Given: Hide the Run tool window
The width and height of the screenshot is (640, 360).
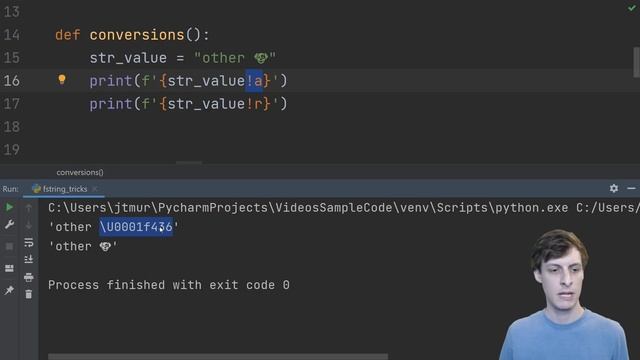Looking at the screenshot, I should (631, 188).
